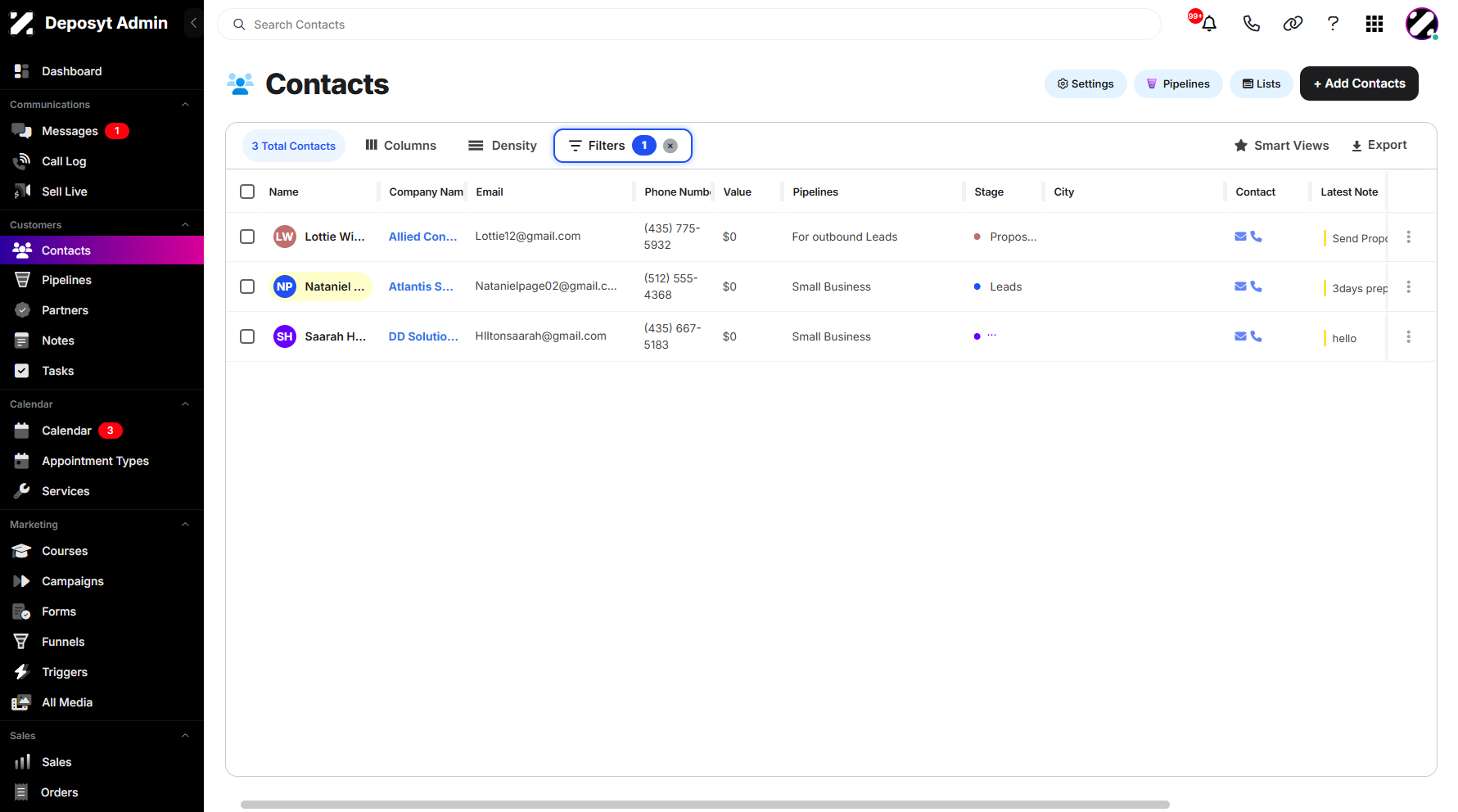Viewport: 1458px width, 812px height.
Task: Open contacts Settings button
Action: click(x=1086, y=83)
